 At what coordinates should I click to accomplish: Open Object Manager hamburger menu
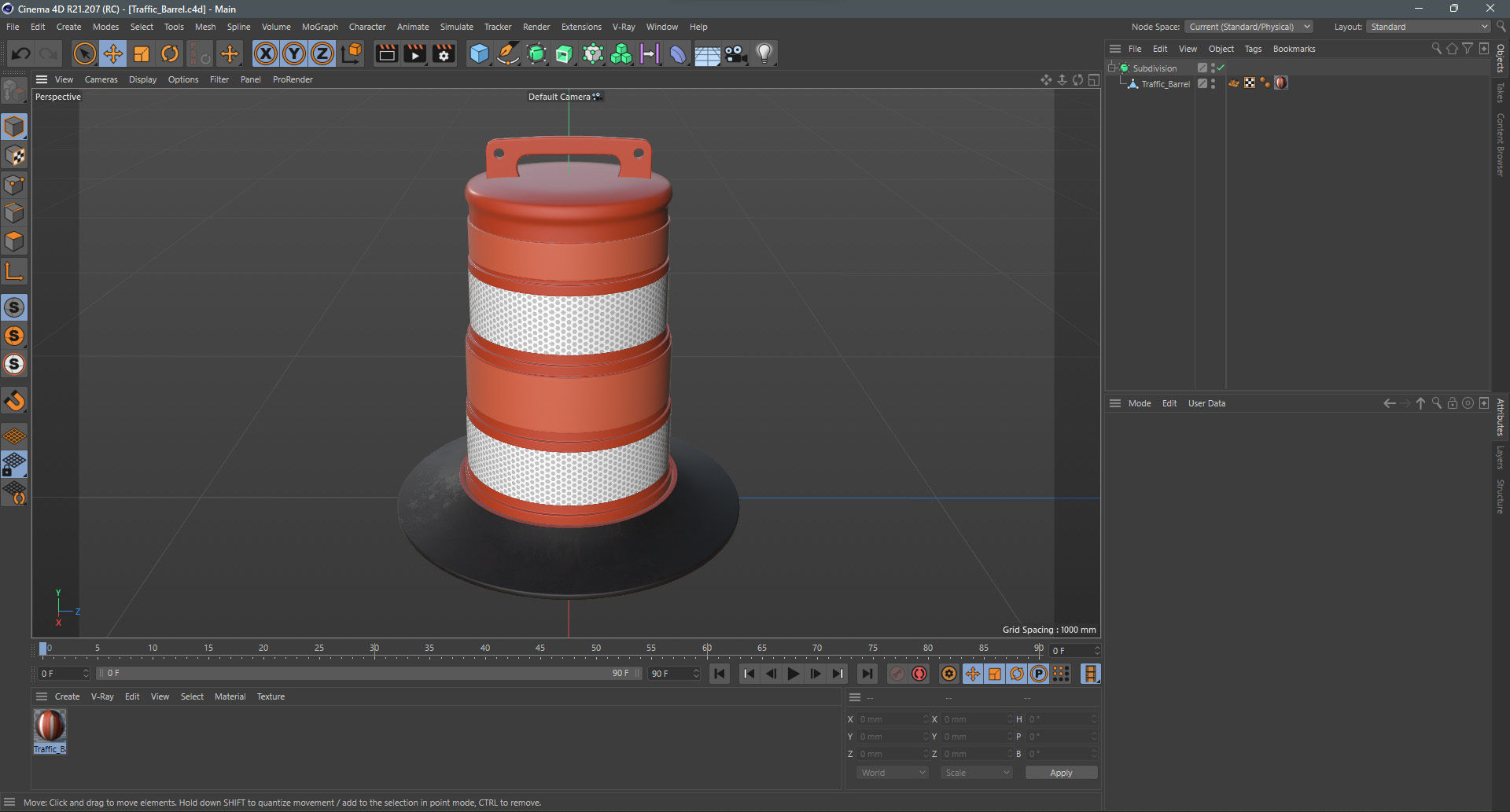[1115, 49]
